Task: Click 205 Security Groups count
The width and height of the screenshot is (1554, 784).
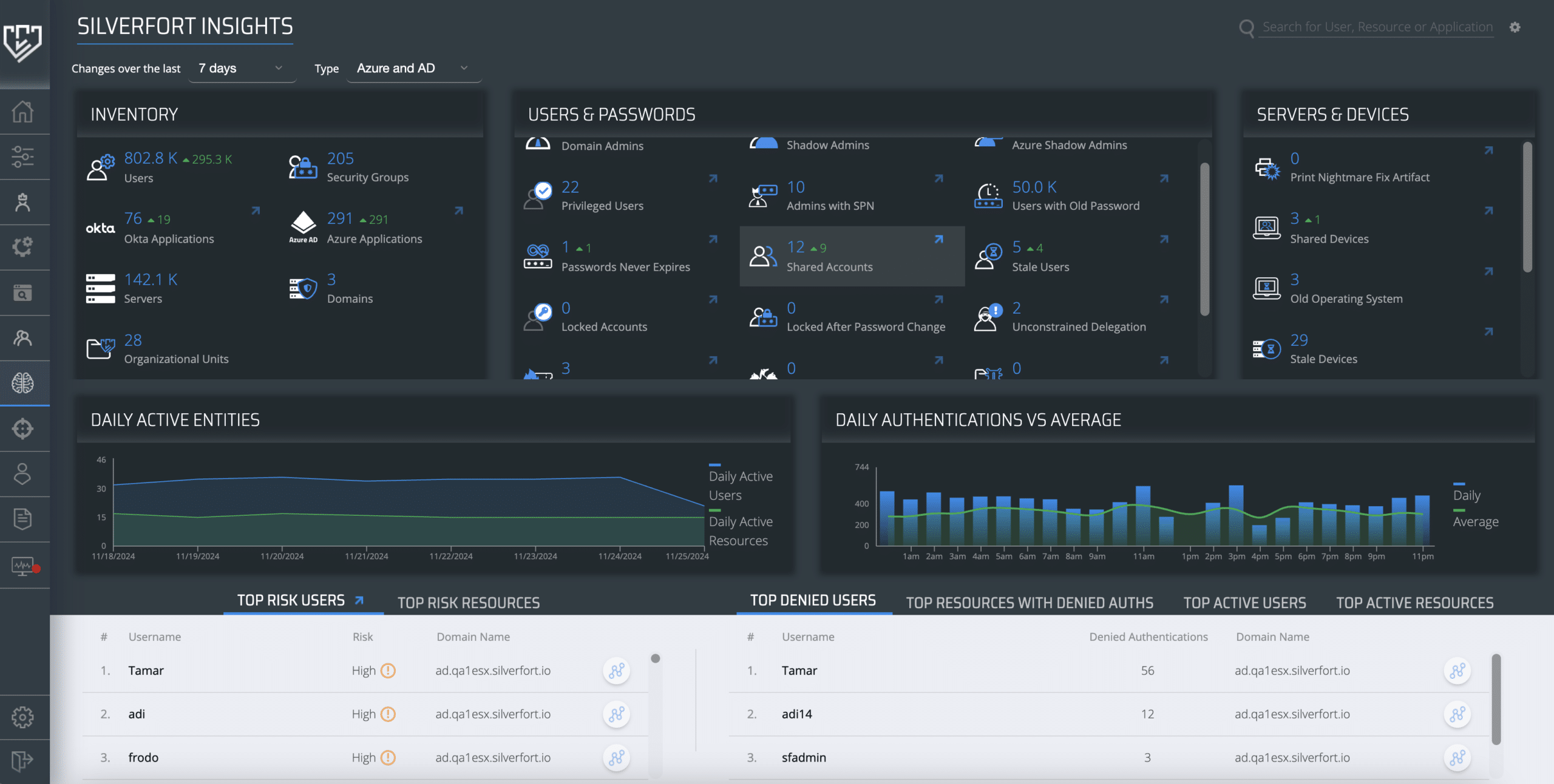Action: (340, 158)
